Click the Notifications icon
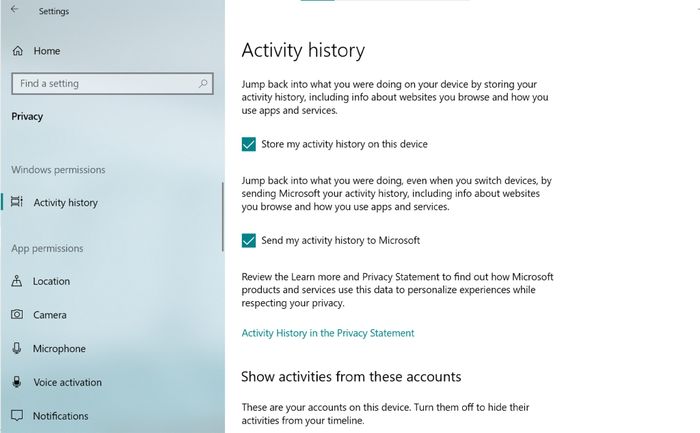Screen dimensions: 700x433 pyautogui.click(x=17, y=416)
